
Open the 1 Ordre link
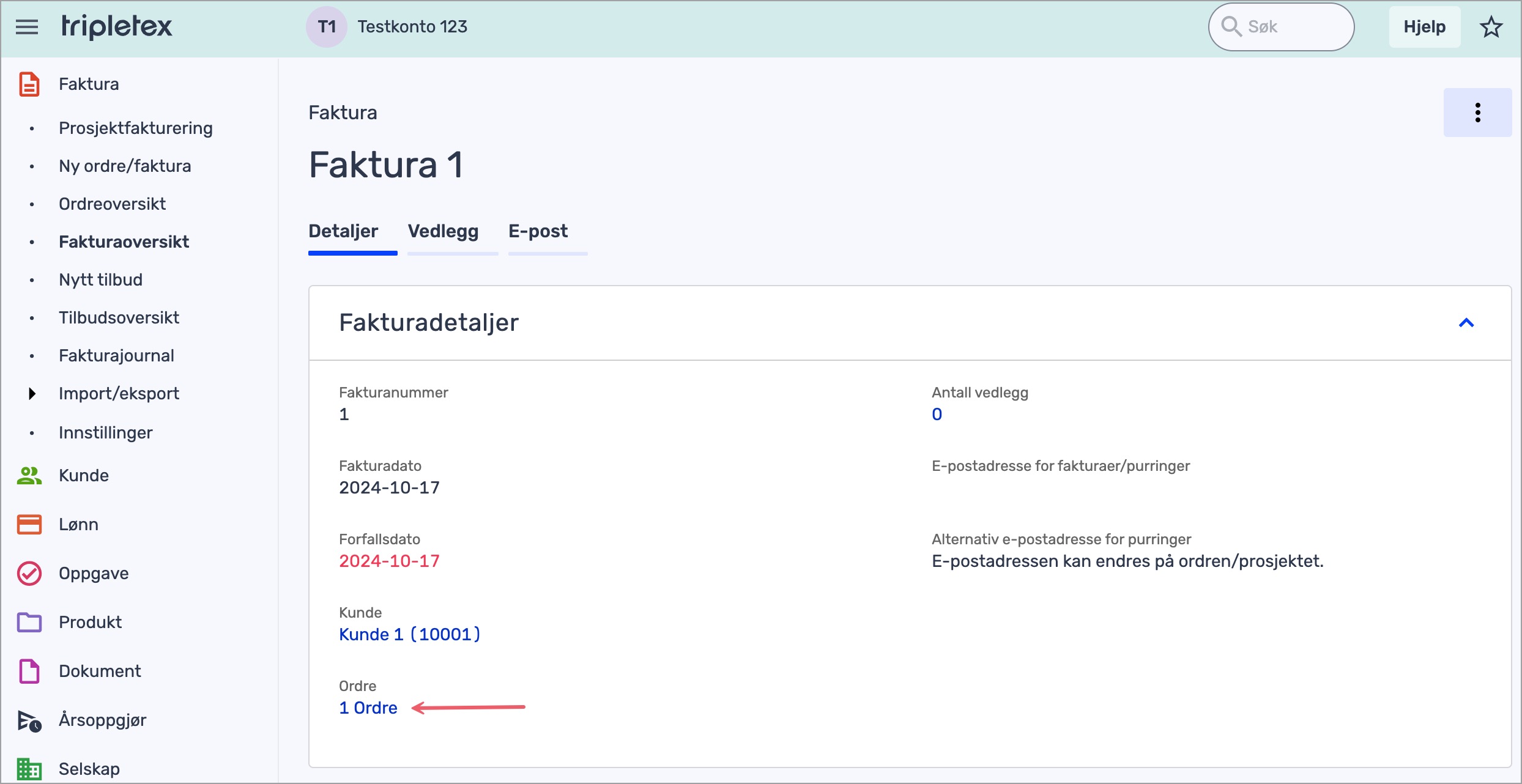pos(368,708)
